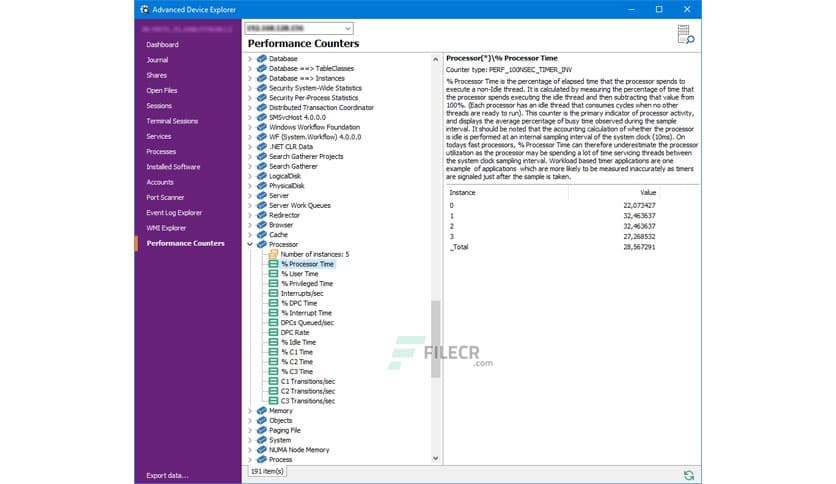Screen dimensions: 836x484
Task: Open the search counters icon at top right
Action: click(x=685, y=34)
